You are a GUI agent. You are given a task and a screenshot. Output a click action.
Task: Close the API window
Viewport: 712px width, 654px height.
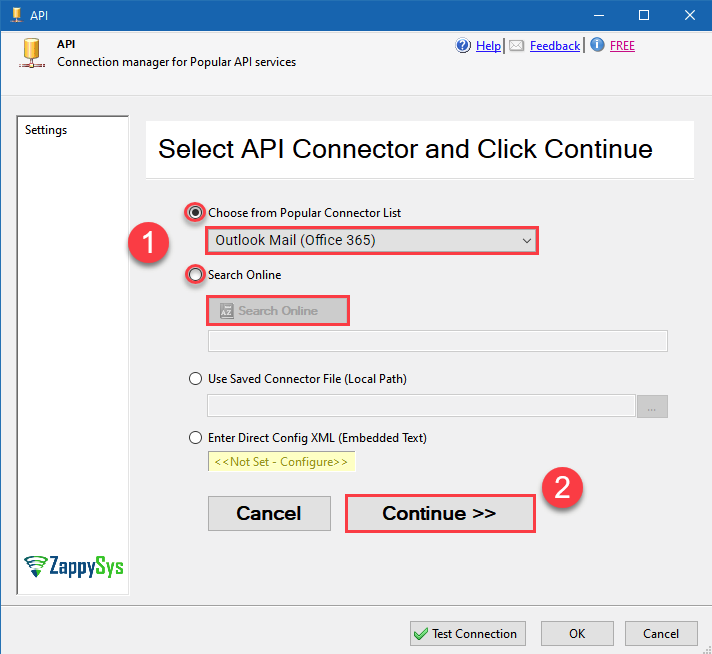[x=690, y=15]
